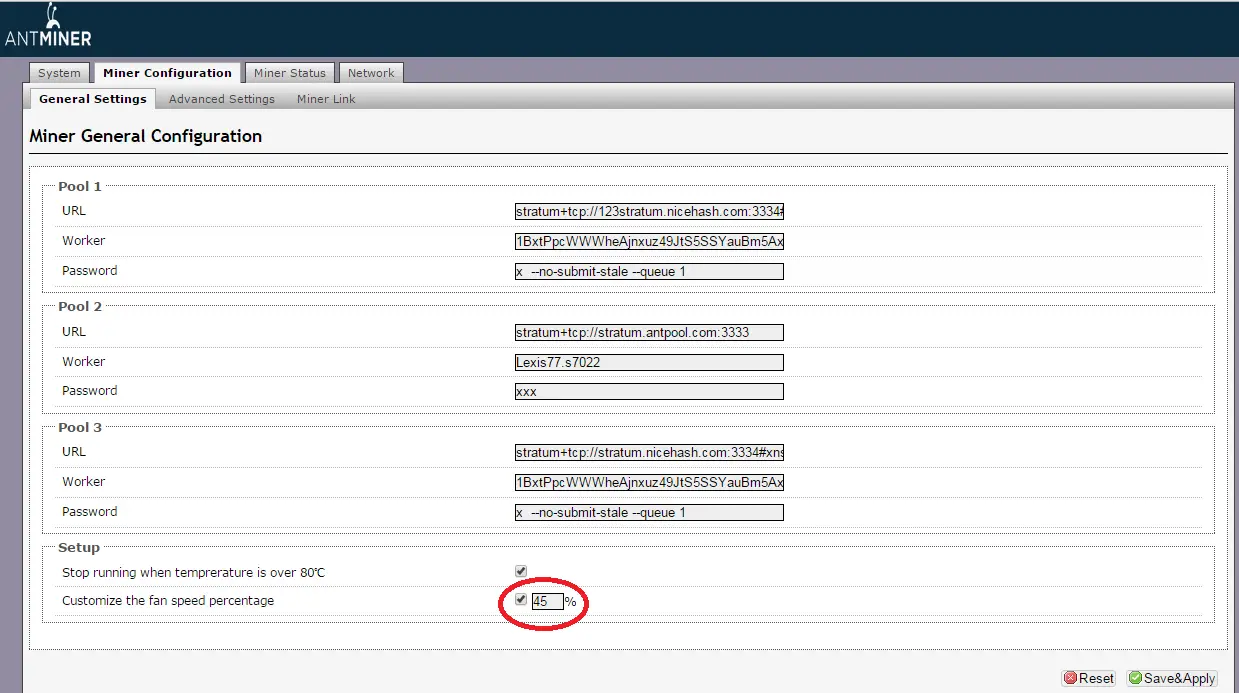Select the Pool 3 Password field
1239x693 pixels.
649,513
